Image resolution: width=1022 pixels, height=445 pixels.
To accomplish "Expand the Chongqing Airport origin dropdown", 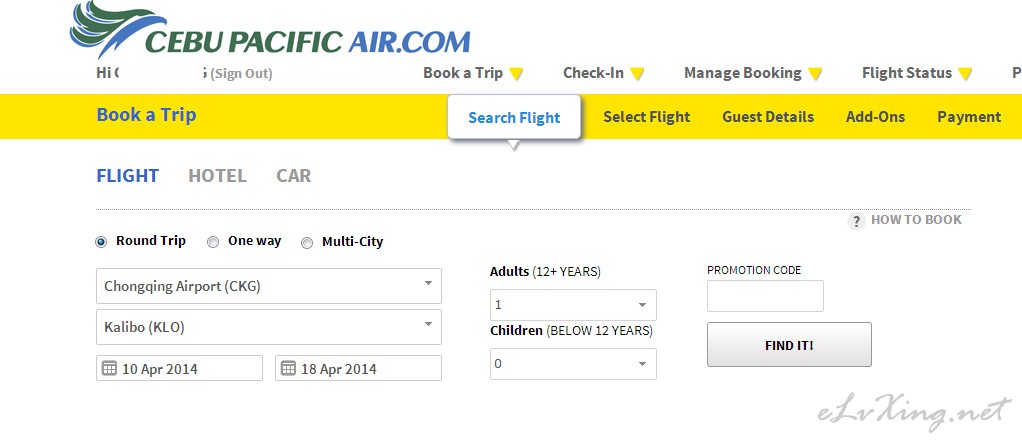I will 269,286.
